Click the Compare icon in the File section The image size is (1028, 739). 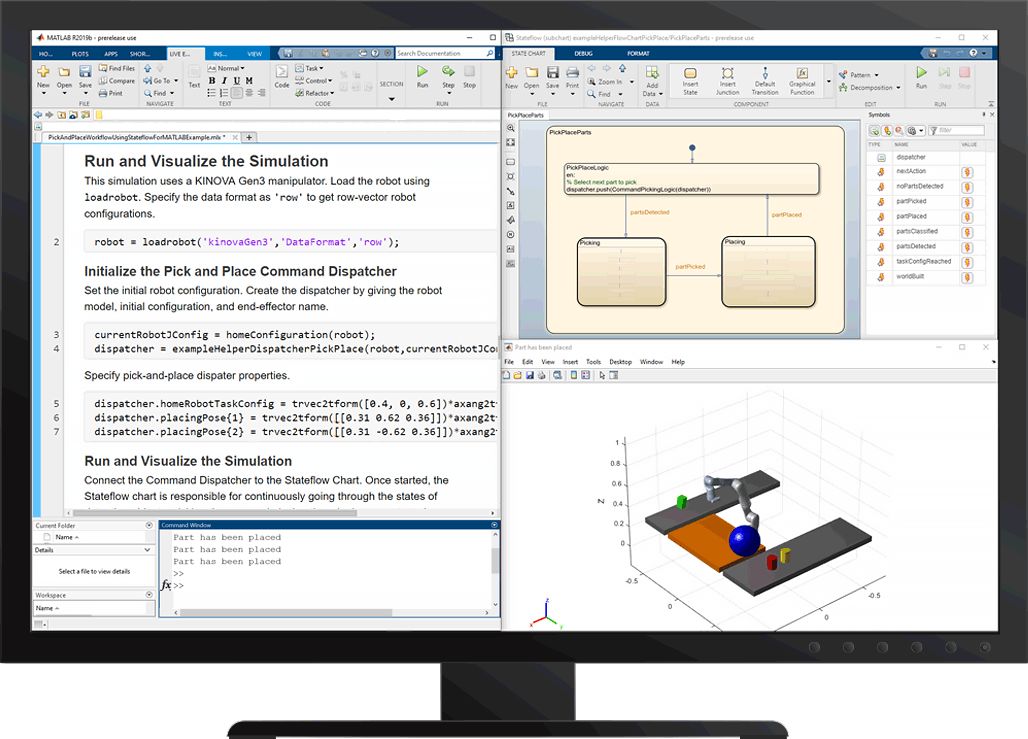[103, 81]
